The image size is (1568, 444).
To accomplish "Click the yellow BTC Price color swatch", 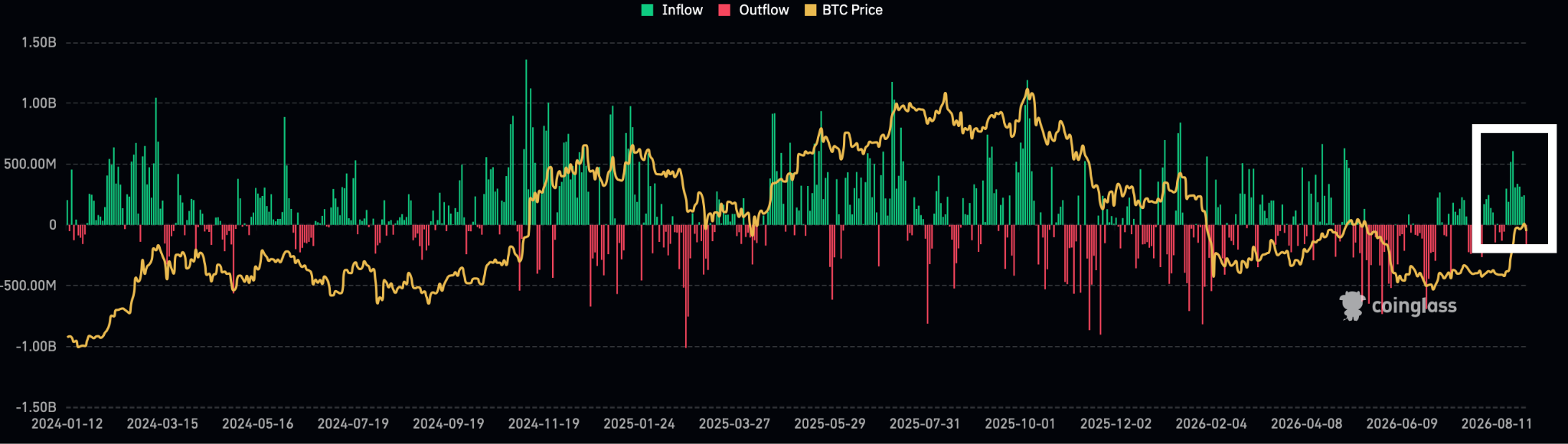I will pos(810,10).
